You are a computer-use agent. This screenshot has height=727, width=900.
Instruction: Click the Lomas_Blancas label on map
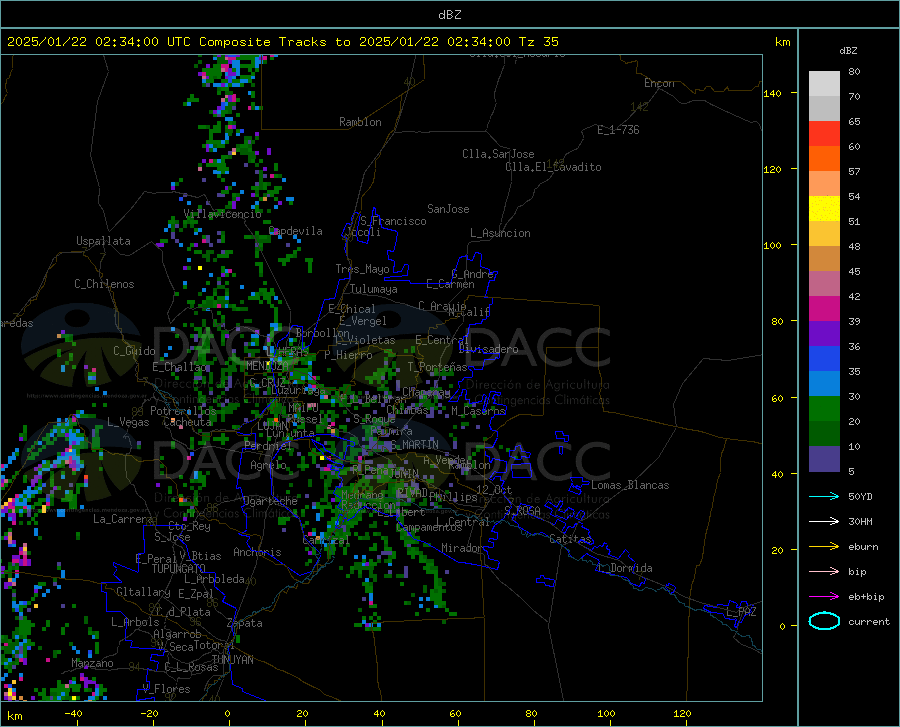tap(630, 485)
